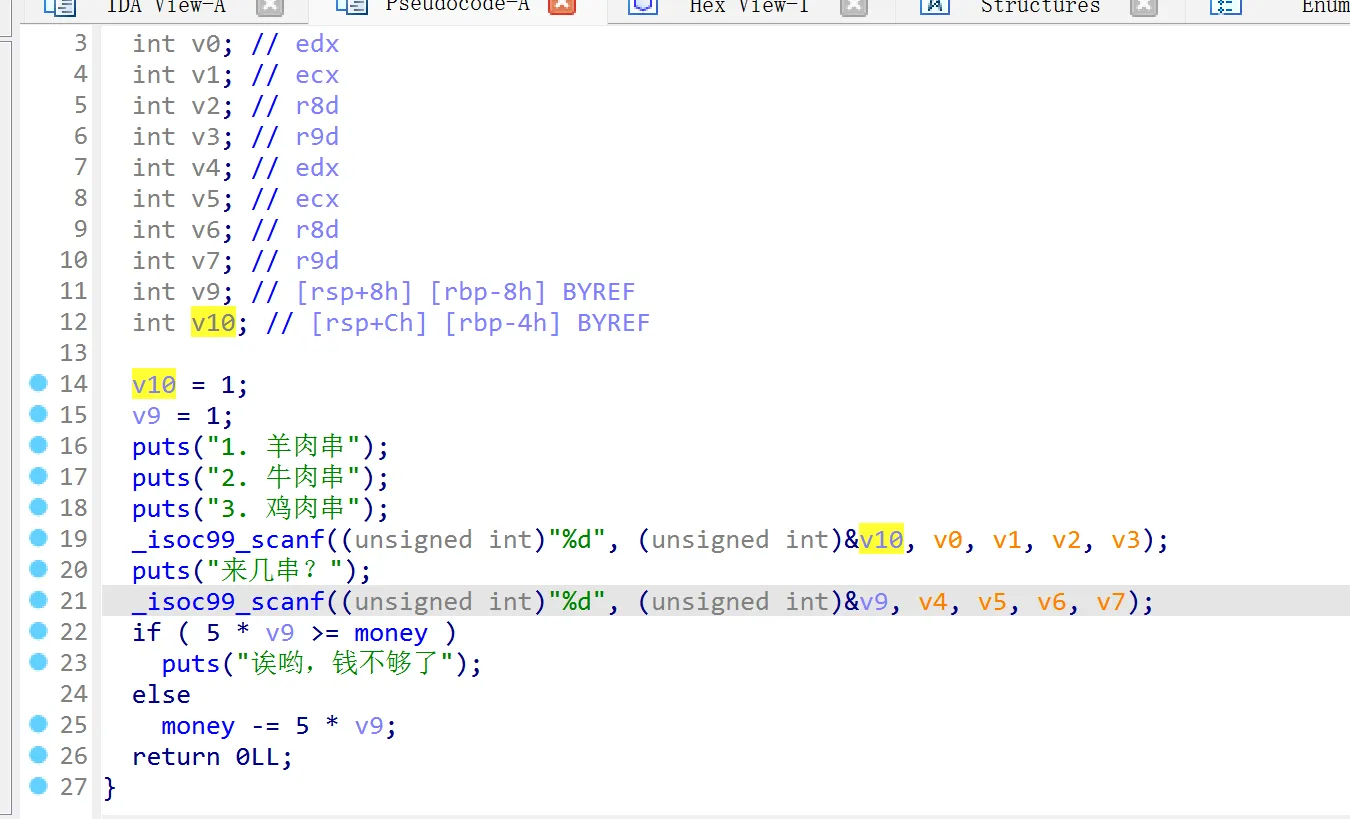The height and width of the screenshot is (819, 1350).
Task: Click puts call on line 23
Action: [x=191, y=664]
